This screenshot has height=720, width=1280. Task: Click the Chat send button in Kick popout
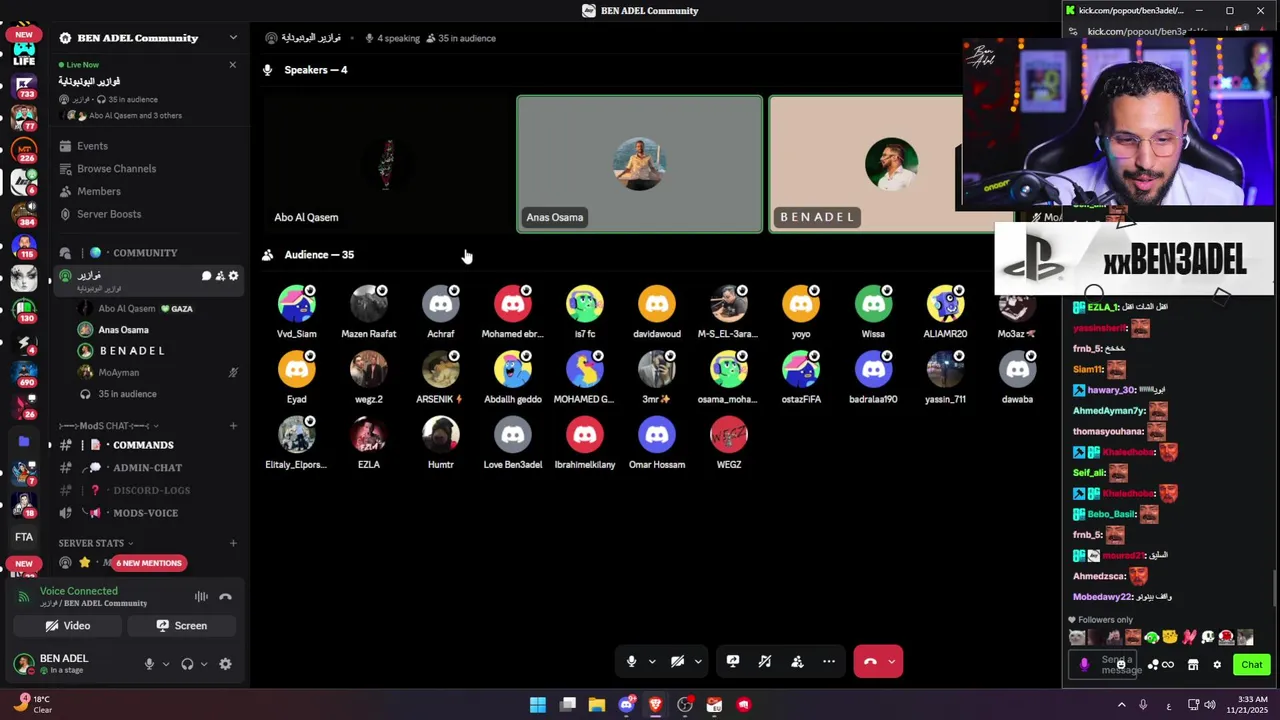point(1252,665)
